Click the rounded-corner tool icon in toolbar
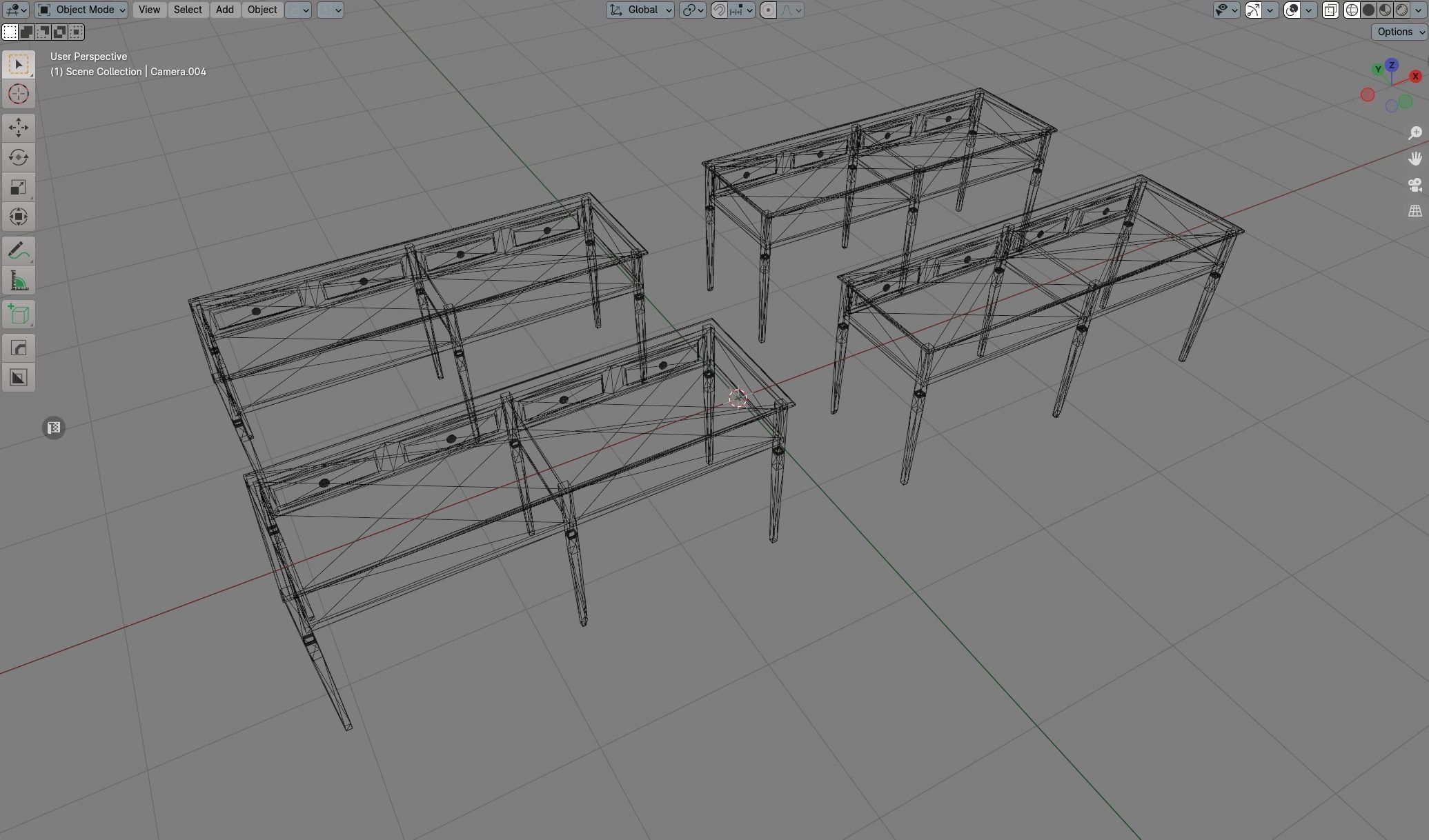This screenshot has height=840, width=1429. pyautogui.click(x=19, y=348)
